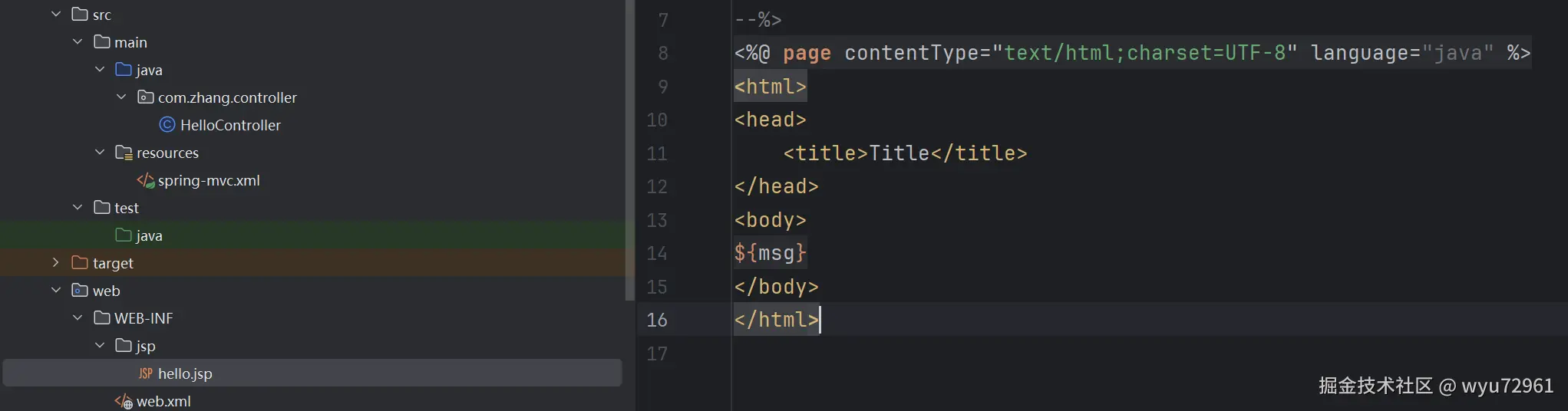1568x411 pixels.
Task: Select the HelloController class entry
Action: [x=230, y=125]
